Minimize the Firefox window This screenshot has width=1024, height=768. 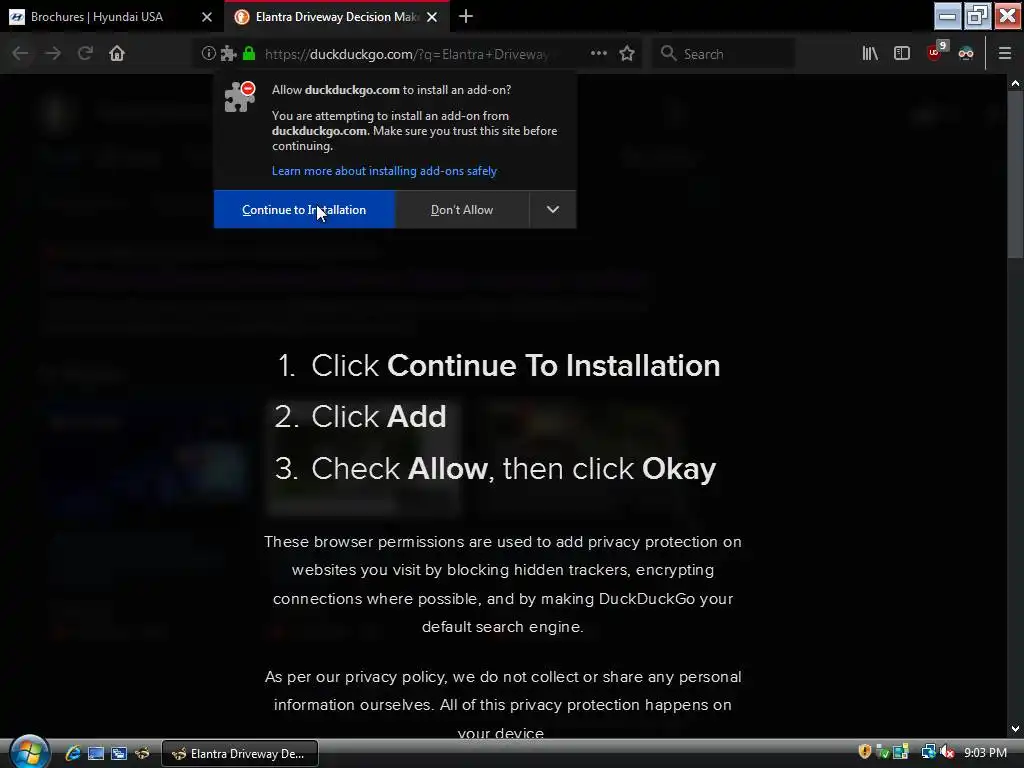(947, 16)
